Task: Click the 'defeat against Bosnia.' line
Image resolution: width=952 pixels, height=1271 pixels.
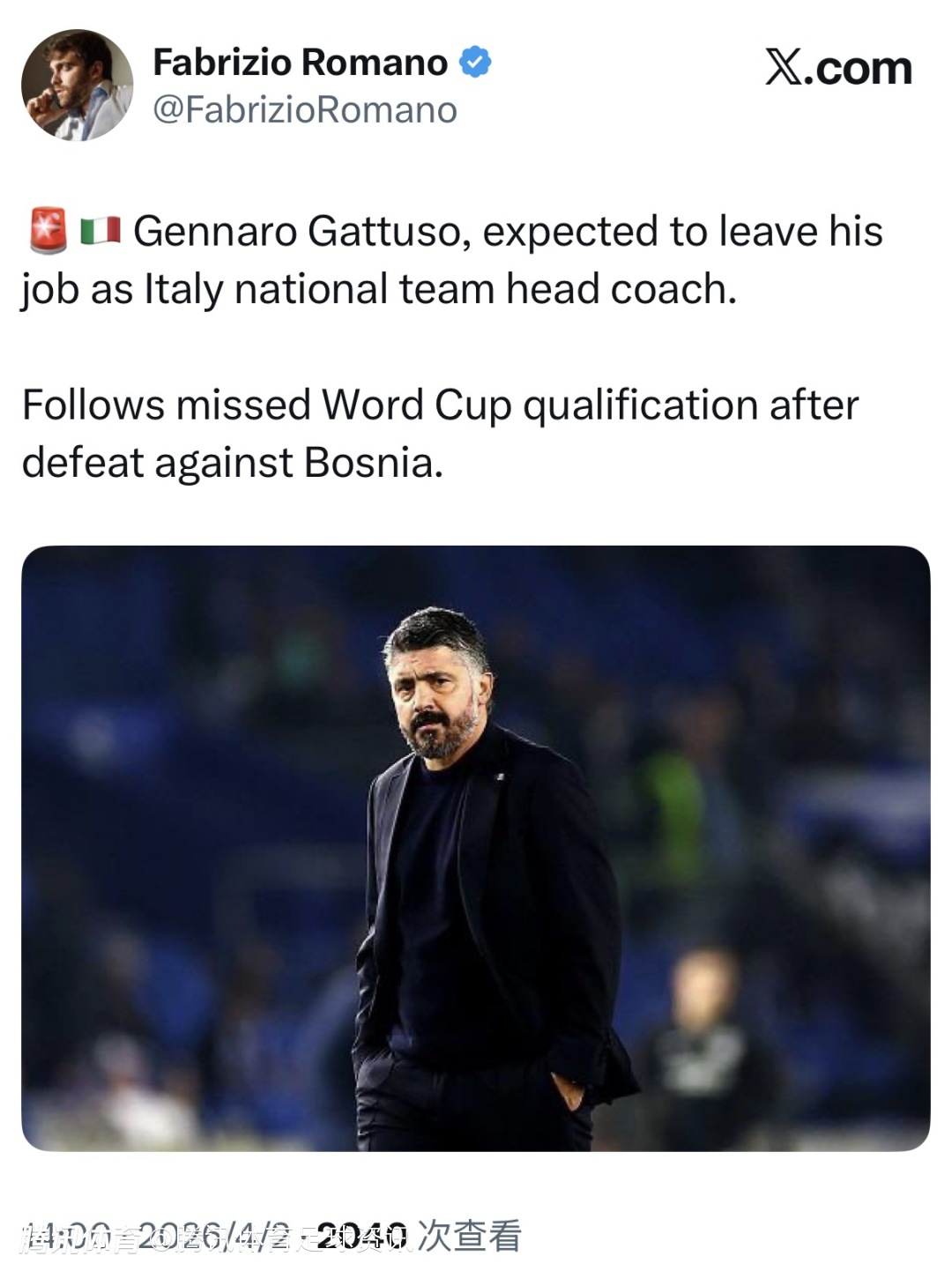Action: [x=232, y=463]
